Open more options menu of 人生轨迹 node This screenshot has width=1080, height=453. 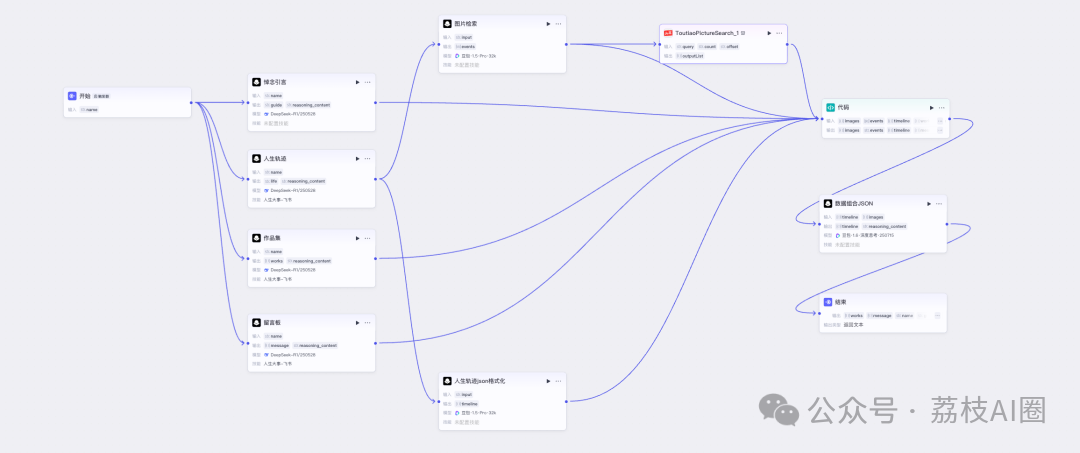click(x=367, y=158)
